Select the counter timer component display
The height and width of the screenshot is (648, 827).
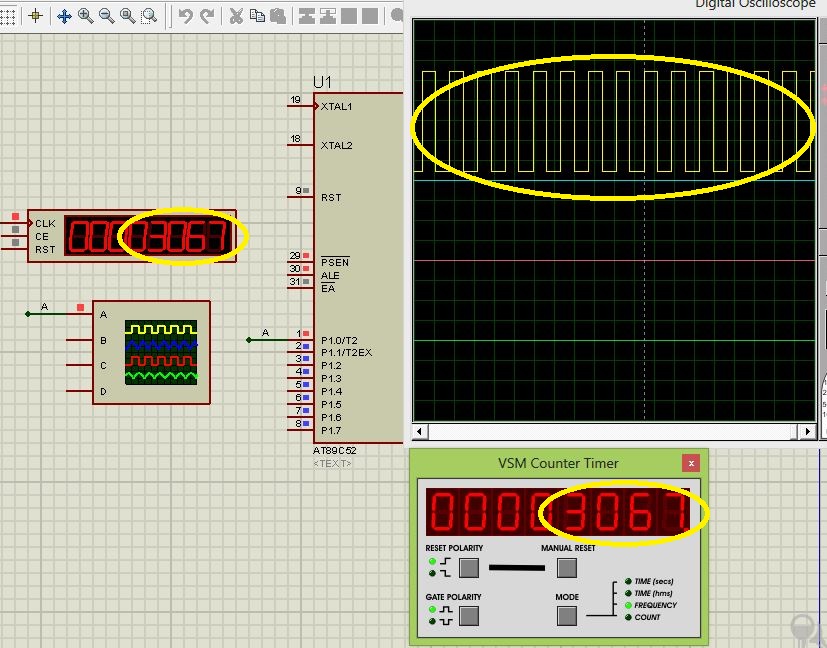[149, 236]
